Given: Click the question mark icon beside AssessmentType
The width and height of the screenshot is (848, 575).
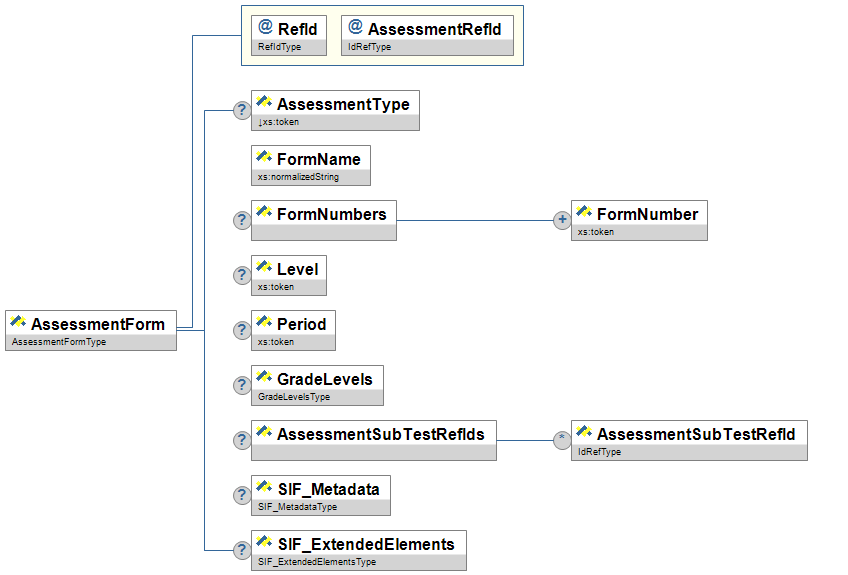Looking at the screenshot, I should pyautogui.click(x=241, y=111).
